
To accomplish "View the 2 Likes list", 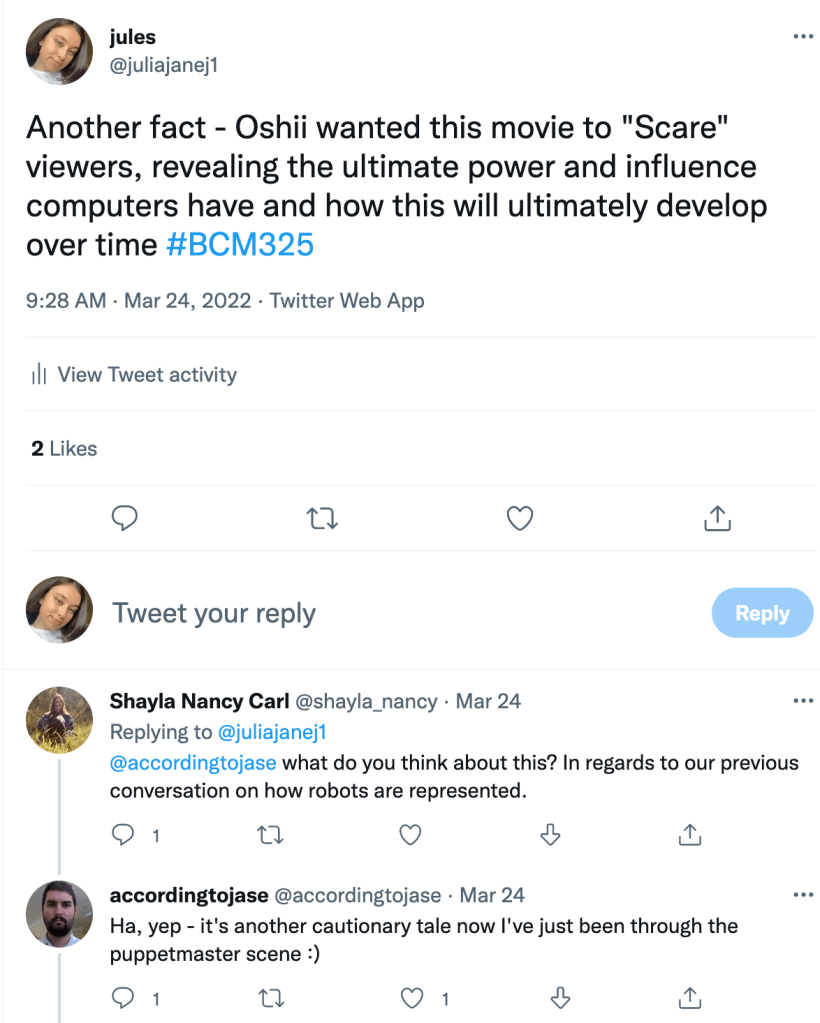I will [x=64, y=449].
